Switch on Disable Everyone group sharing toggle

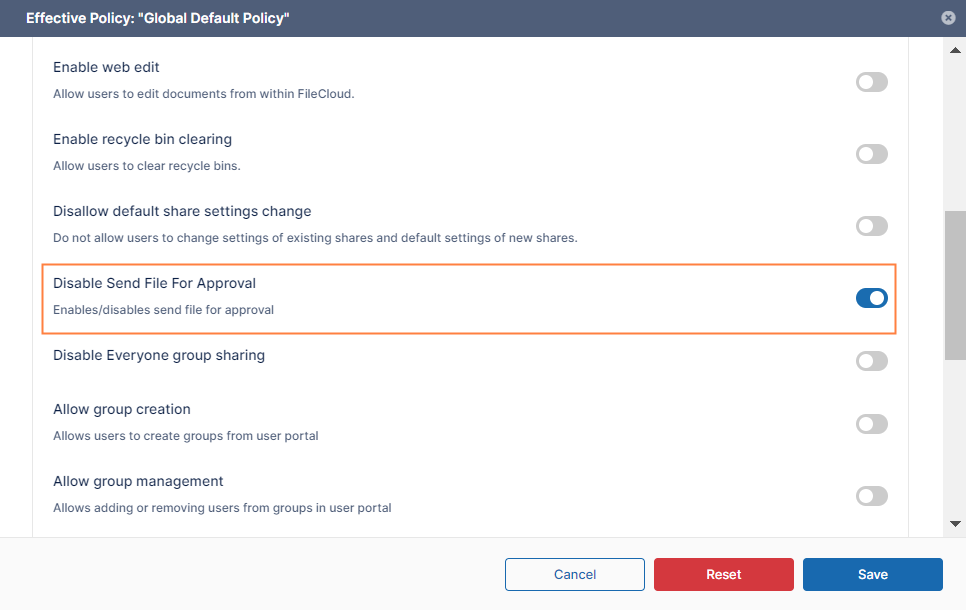click(x=871, y=361)
